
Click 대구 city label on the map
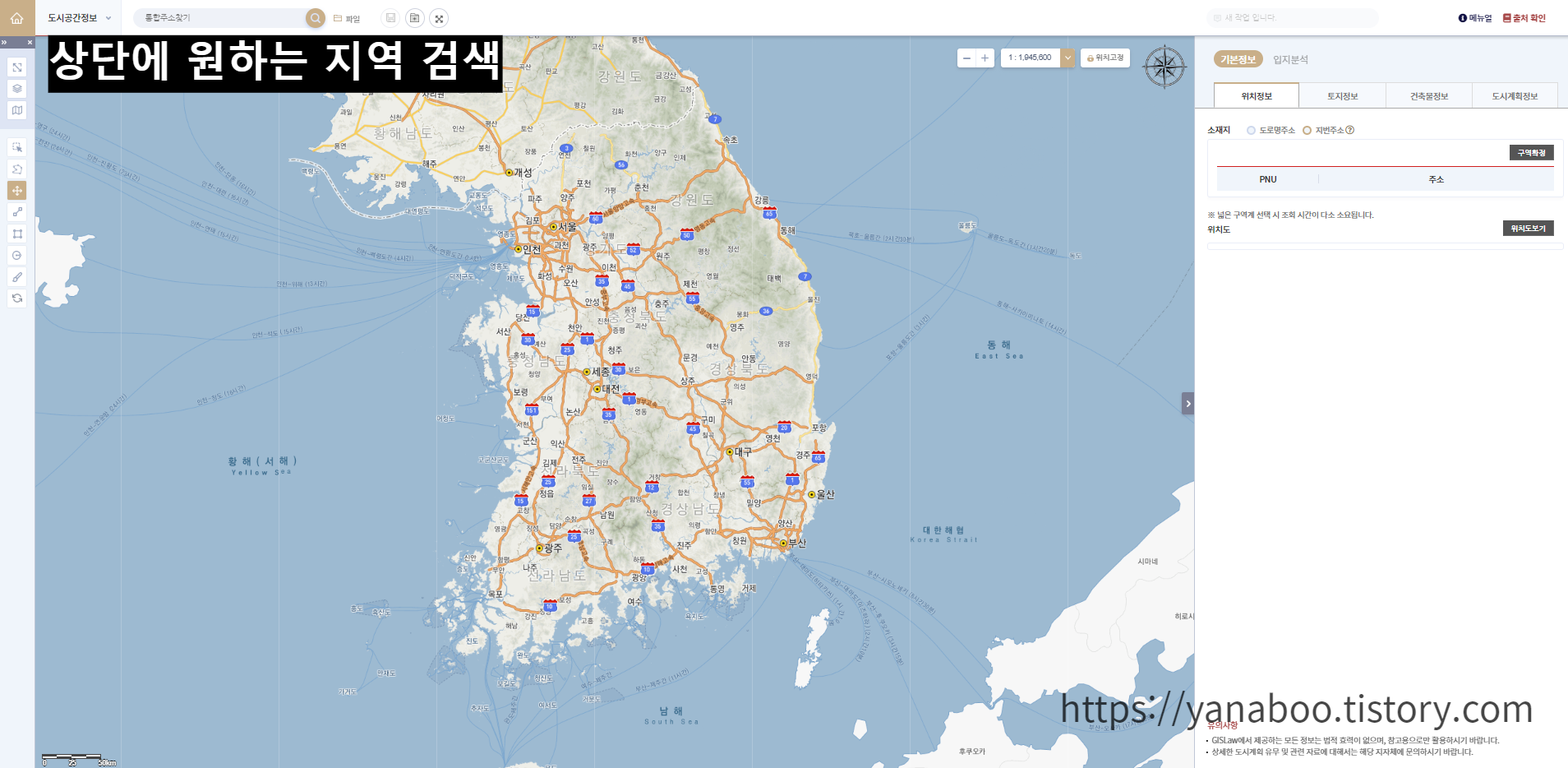click(742, 452)
